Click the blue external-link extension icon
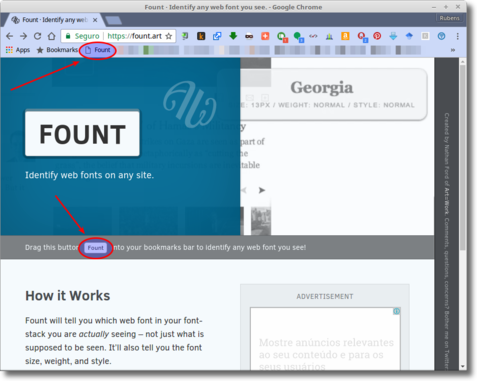 tap(217, 36)
